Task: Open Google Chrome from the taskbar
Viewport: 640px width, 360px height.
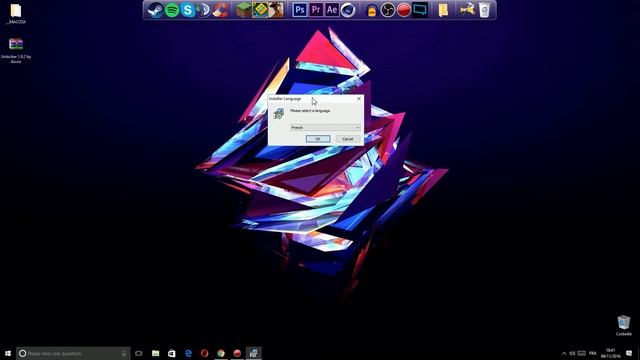Action: tap(221, 353)
